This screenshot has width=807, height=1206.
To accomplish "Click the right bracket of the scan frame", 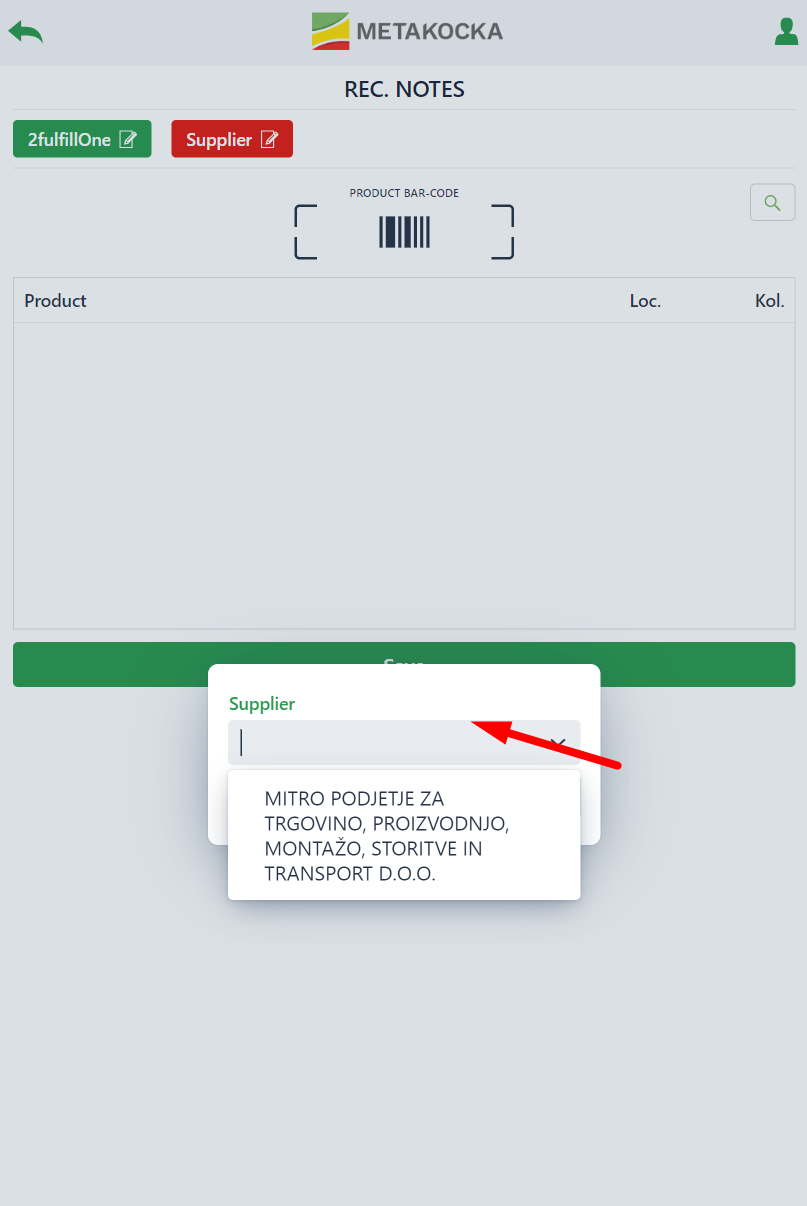I will (x=503, y=232).
